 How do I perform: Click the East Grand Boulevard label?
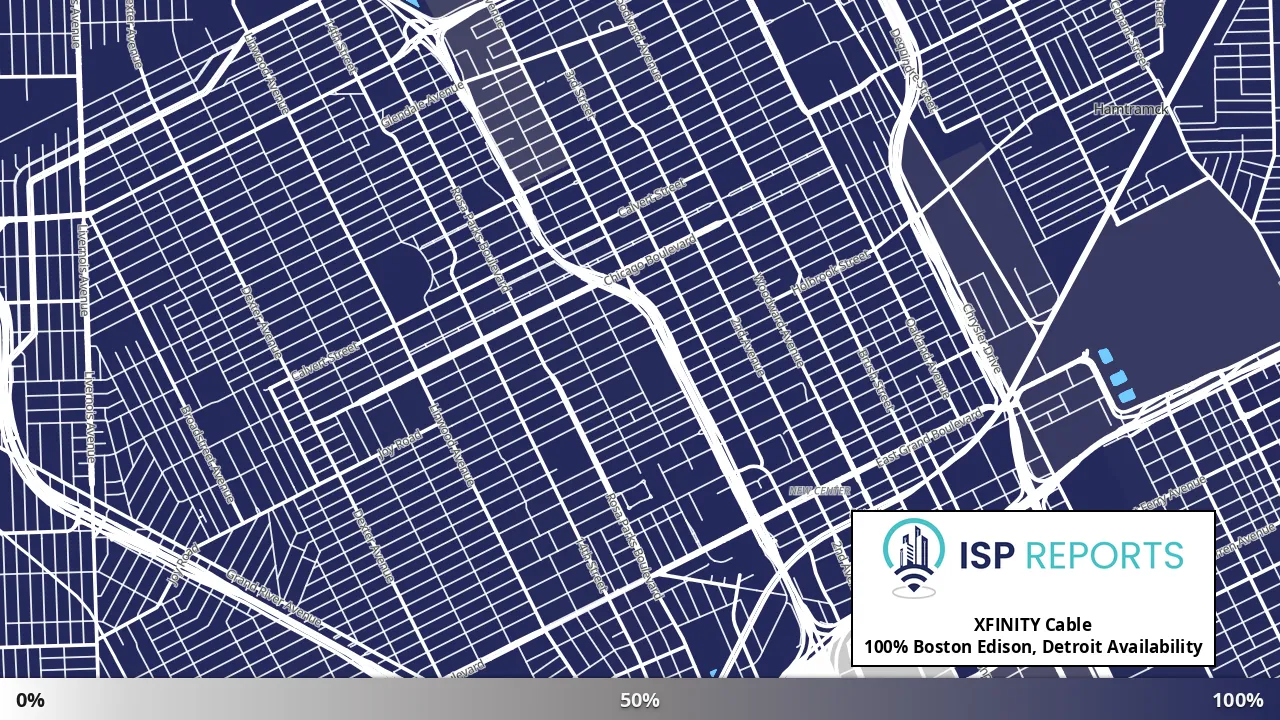tap(928, 439)
